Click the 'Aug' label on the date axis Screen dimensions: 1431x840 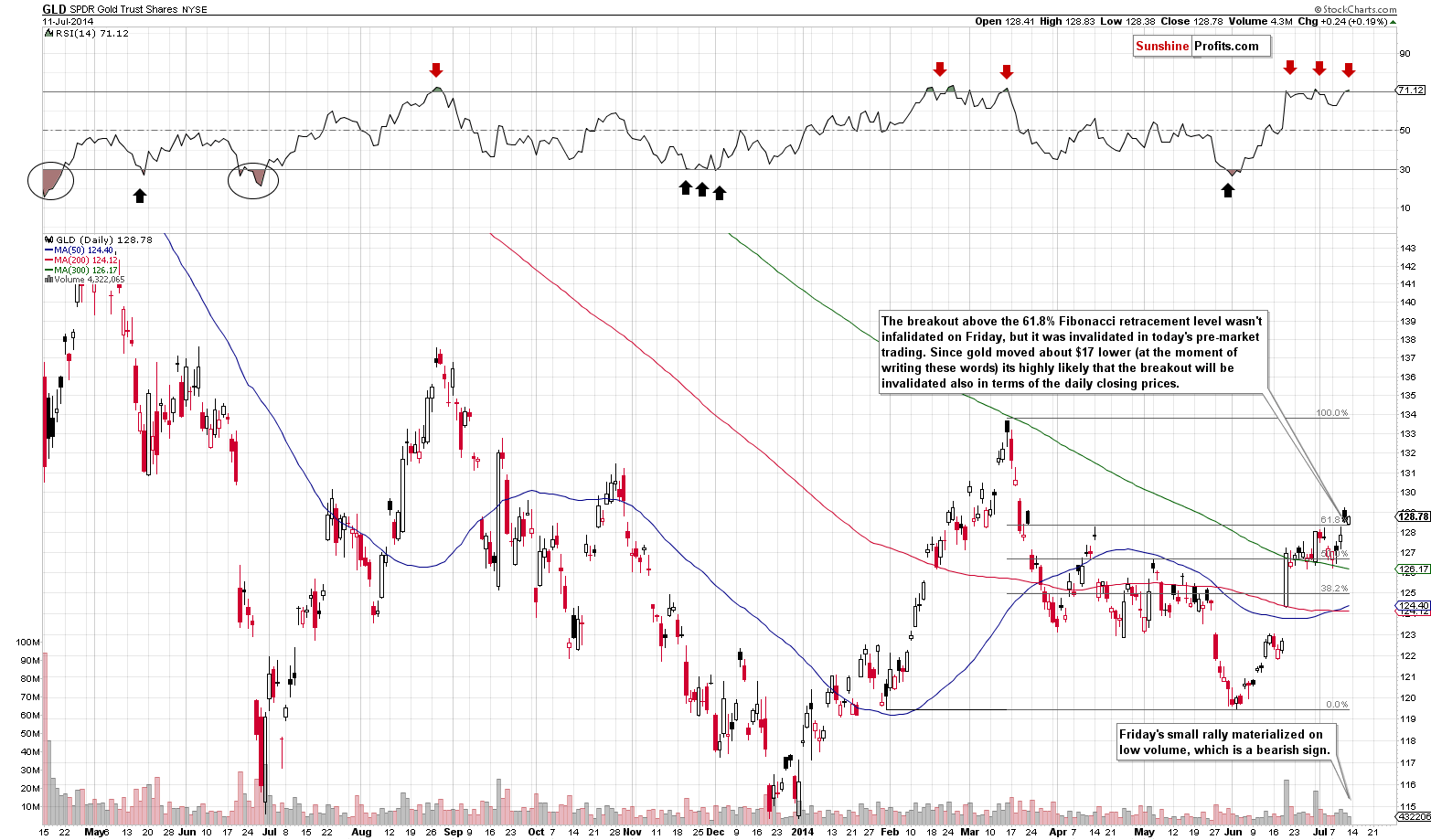point(361,832)
